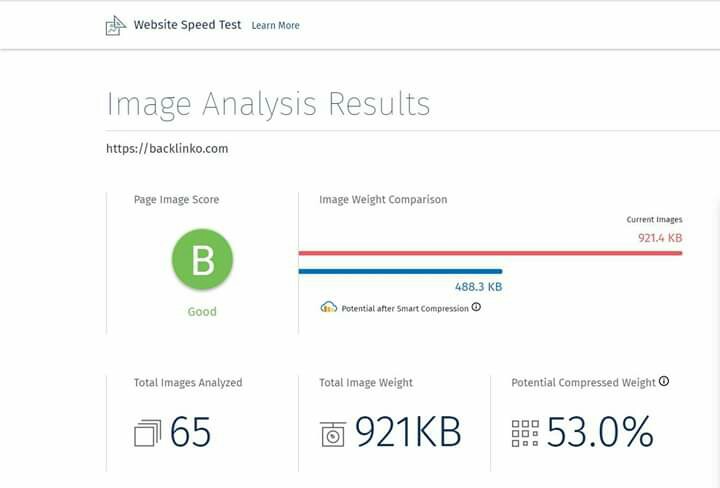Click the Image Analysis Results heading
Screen dimensions: 720x488
269,105
